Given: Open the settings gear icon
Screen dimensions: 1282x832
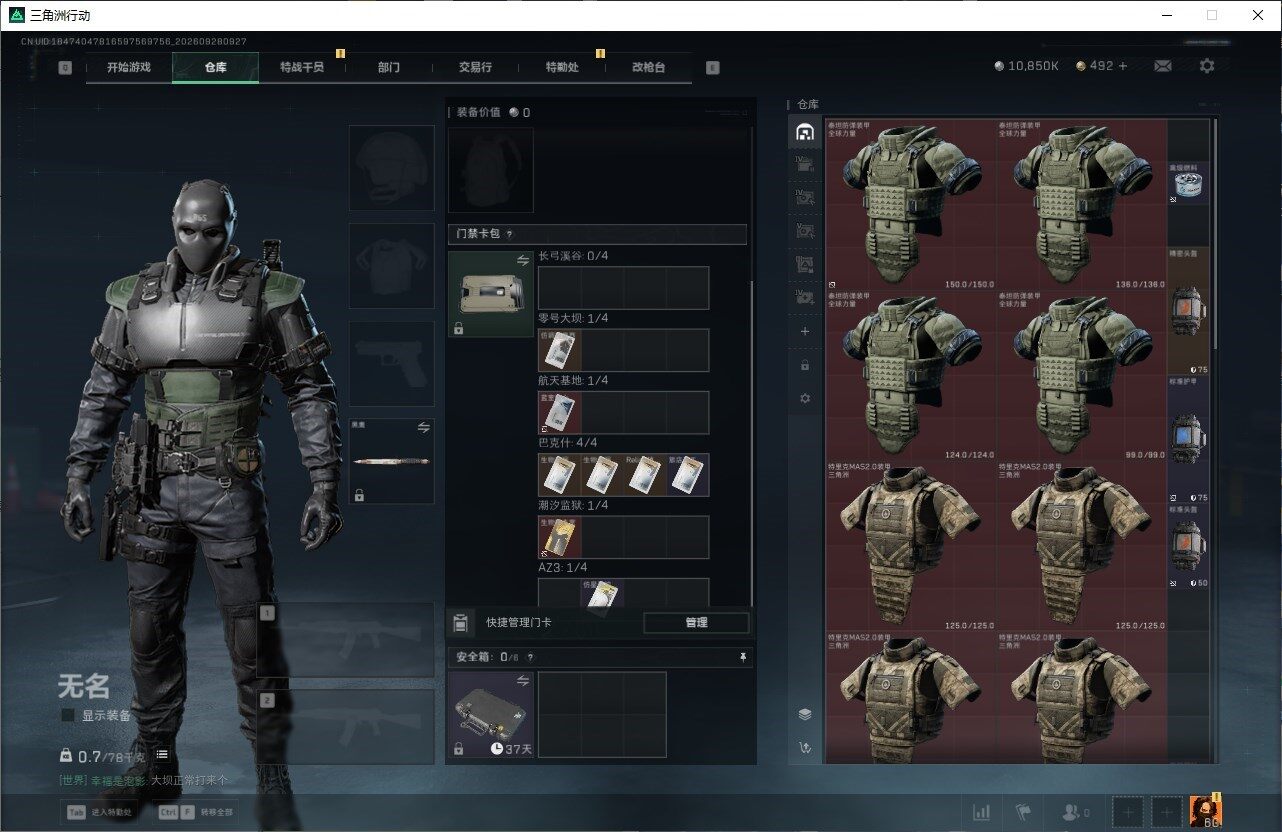Looking at the screenshot, I should [x=1207, y=66].
